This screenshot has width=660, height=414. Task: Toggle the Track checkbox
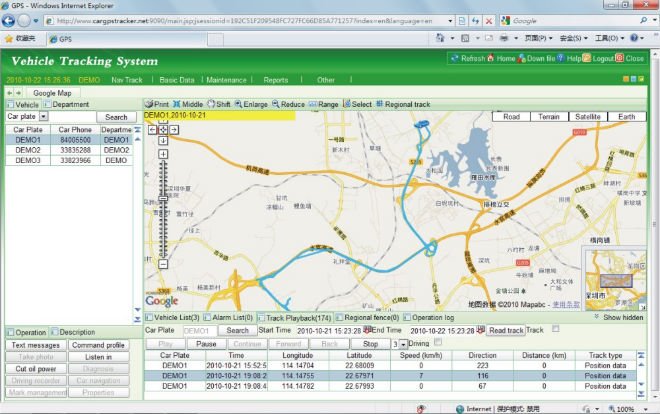[556, 329]
